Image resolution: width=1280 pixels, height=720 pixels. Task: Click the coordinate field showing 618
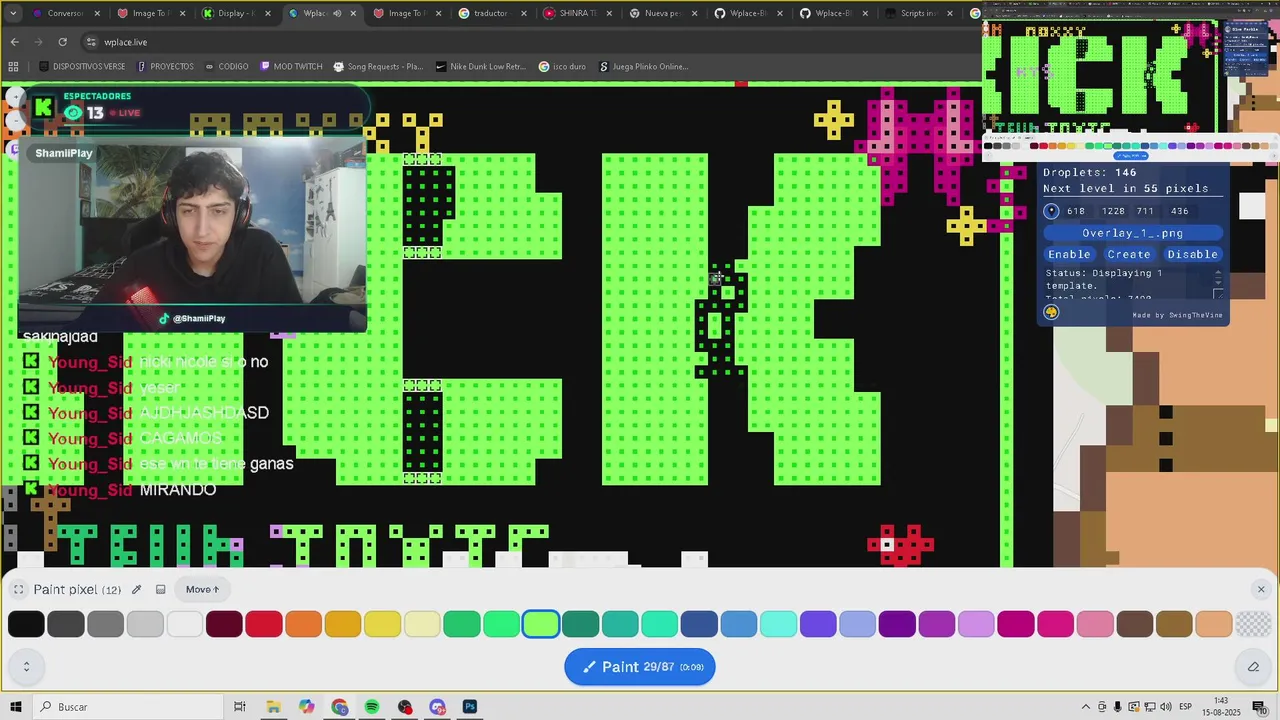(1076, 211)
